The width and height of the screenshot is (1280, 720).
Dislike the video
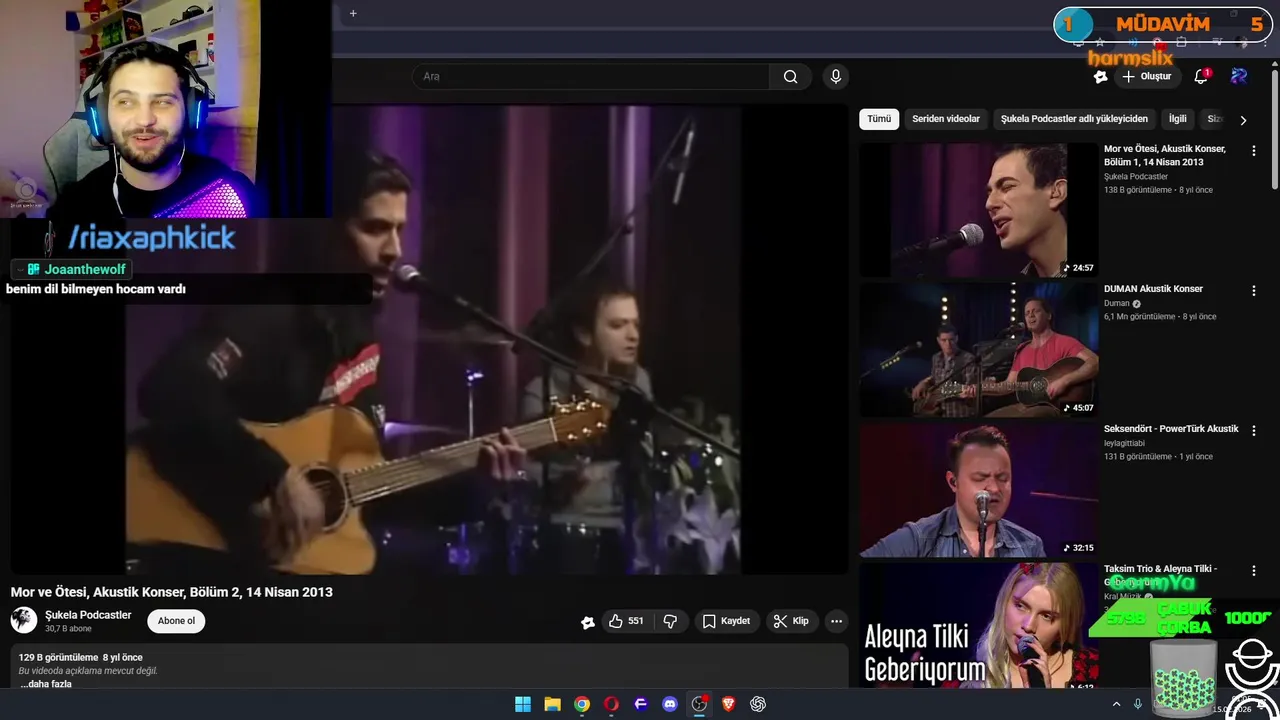[670, 621]
